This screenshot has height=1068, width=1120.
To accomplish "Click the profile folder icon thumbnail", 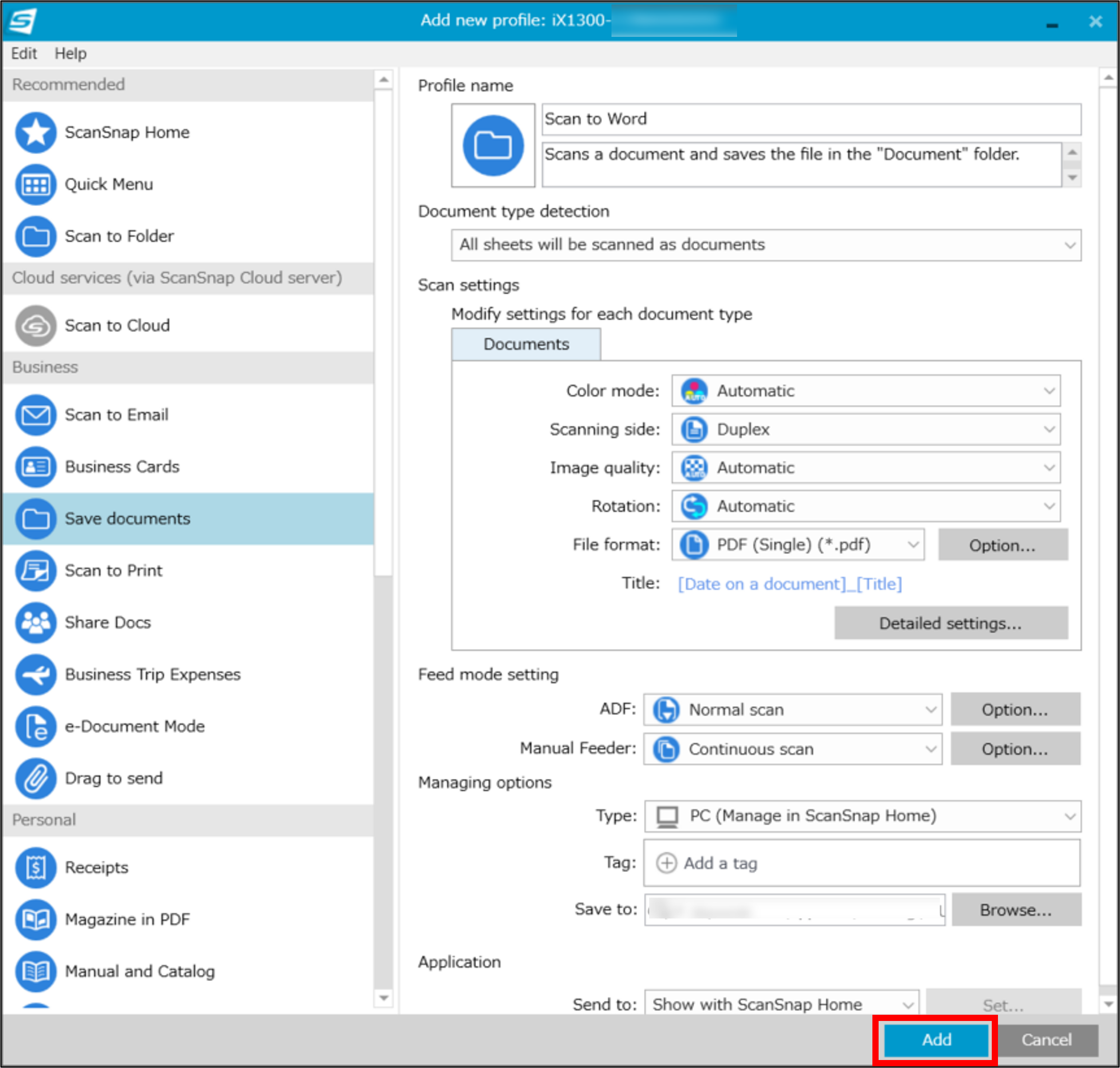I will (x=493, y=146).
